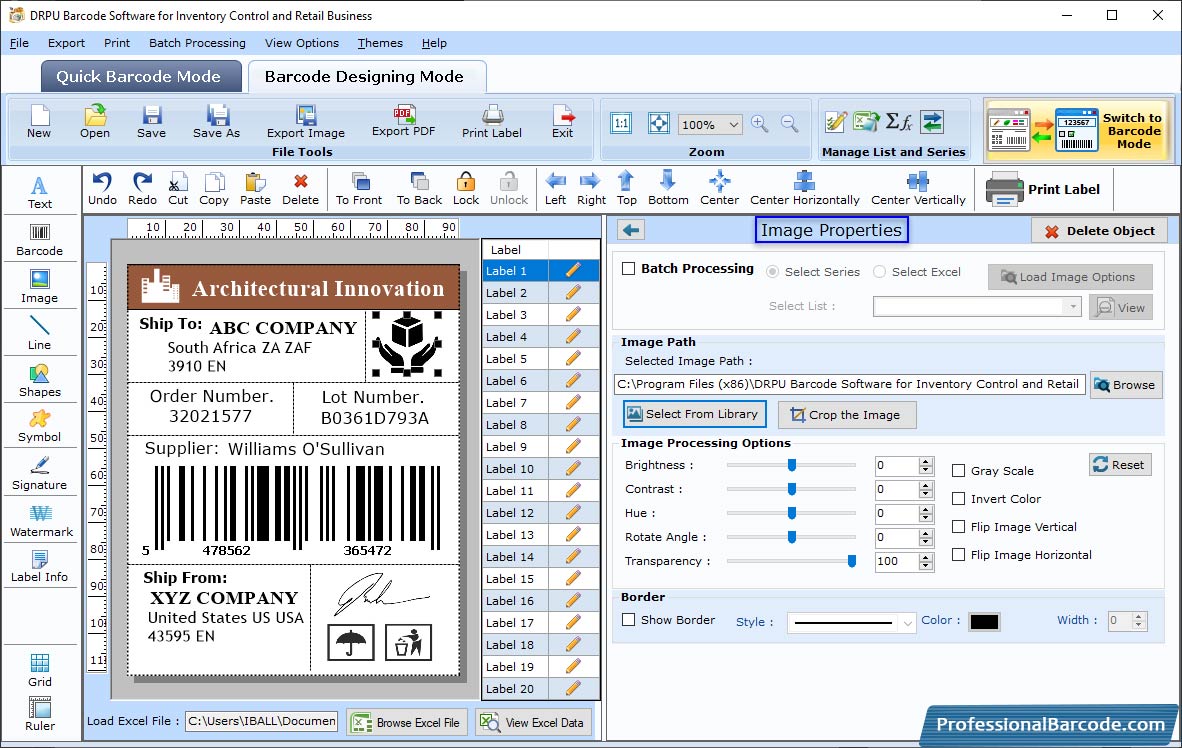Enable the Gray Scale option
Screen dimensions: 1182x748
click(x=959, y=471)
